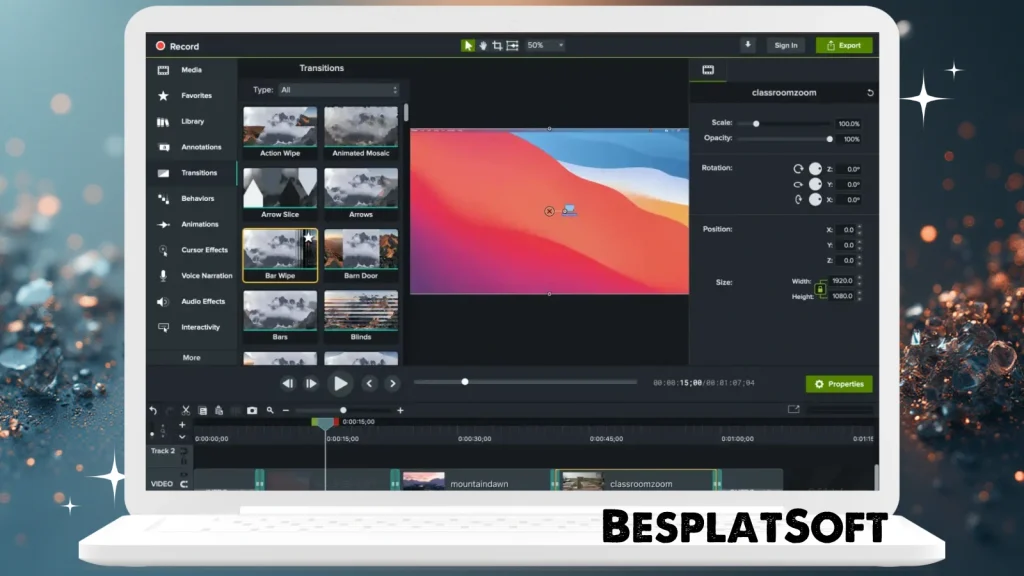Open the canvas zoom 50% dropdown

click(547, 45)
